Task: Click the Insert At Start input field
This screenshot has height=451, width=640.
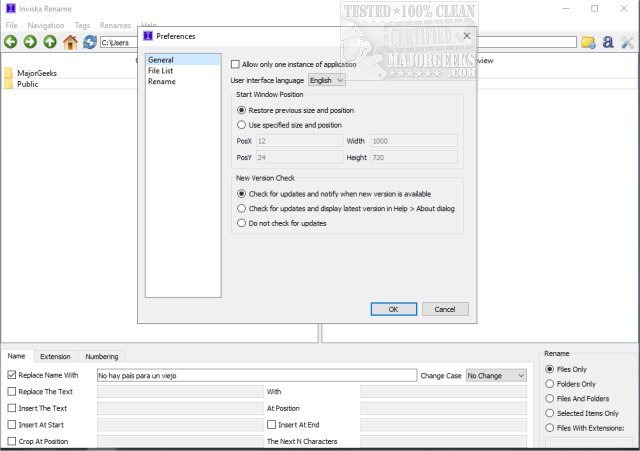Action: point(180,424)
